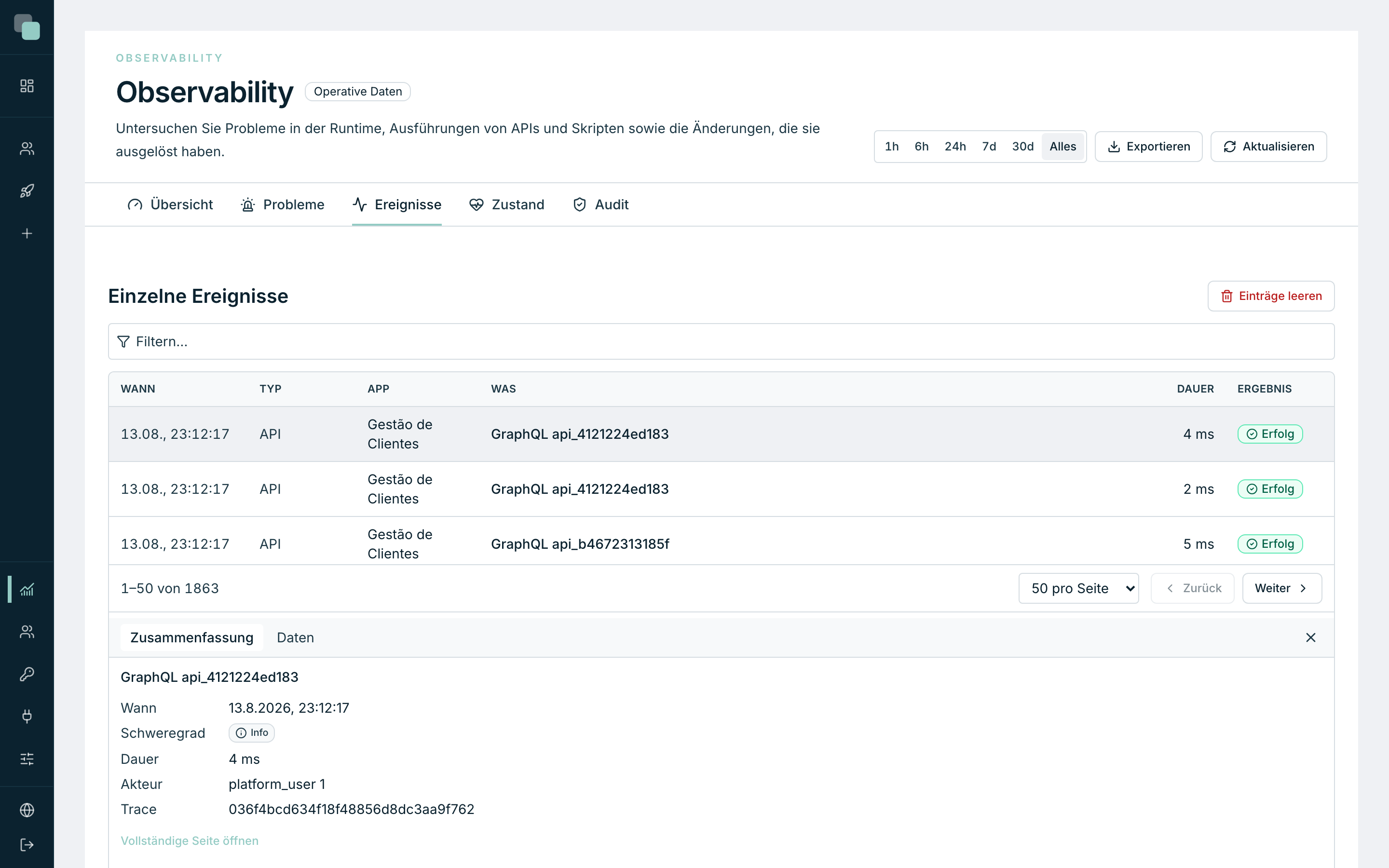Open the 50 pro Seite dropdown
The height and width of the screenshot is (868, 1389).
1078,588
